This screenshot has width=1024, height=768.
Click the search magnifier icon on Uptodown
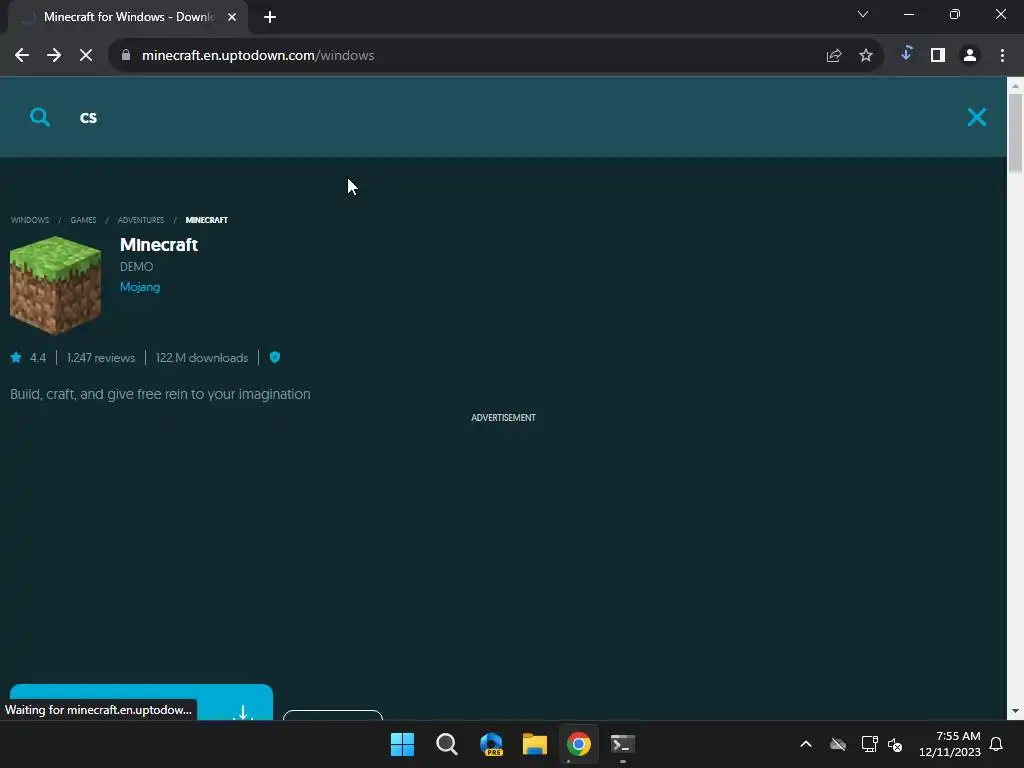(x=40, y=117)
